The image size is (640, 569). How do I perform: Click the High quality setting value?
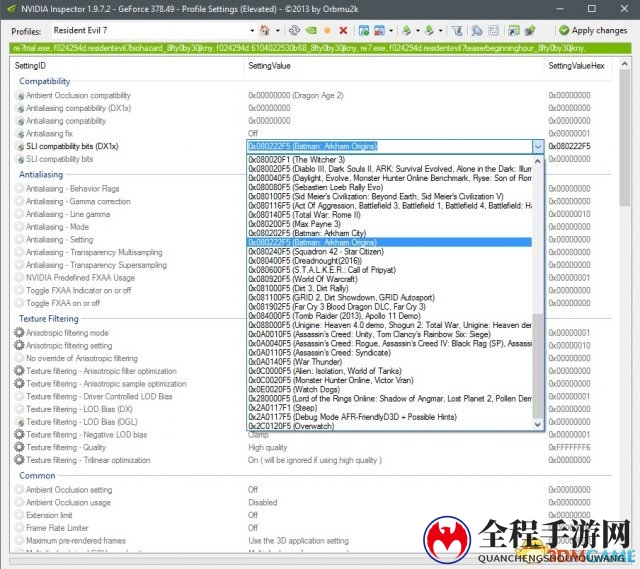268,447
